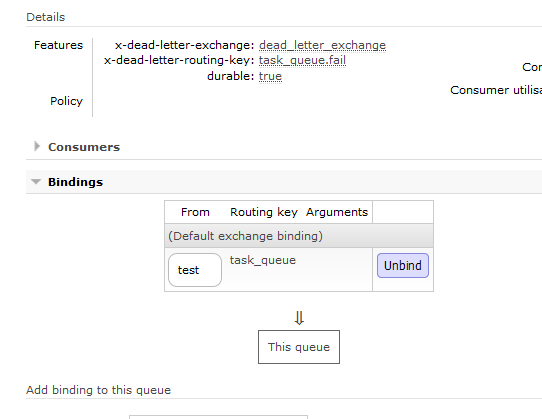Click the Consumers section heading
This screenshot has width=542, height=419.
[x=84, y=147]
